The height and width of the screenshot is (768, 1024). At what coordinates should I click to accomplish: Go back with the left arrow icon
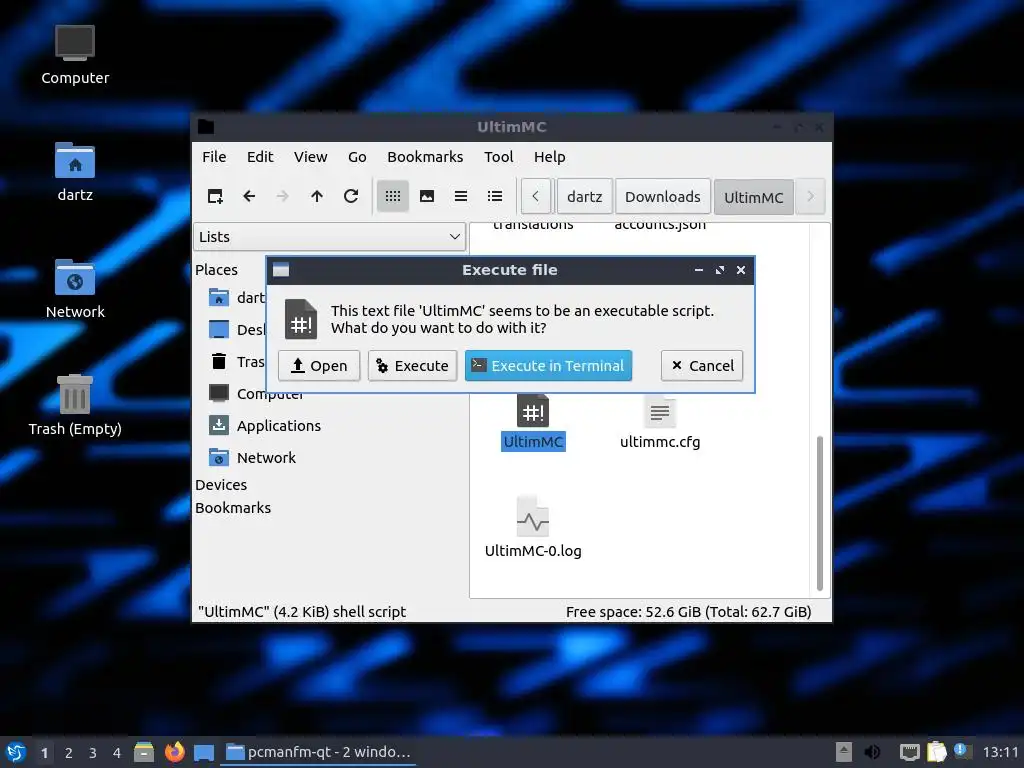pos(249,196)
